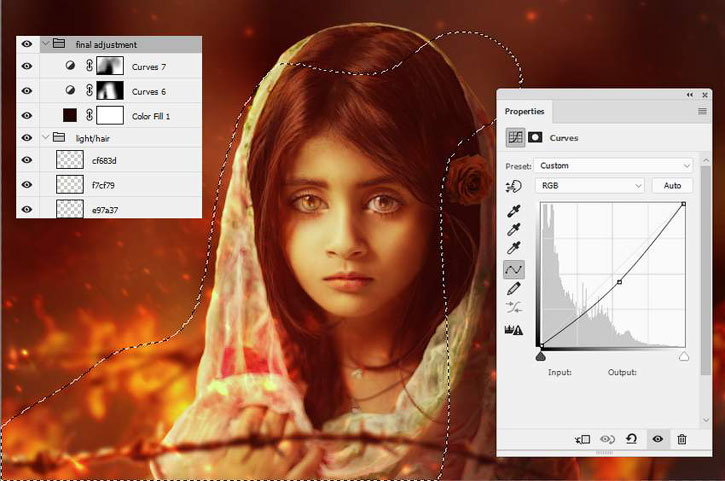Select the cf683d layer name
The width and height of the screenshot is (725, 481).
pos(104,160)
